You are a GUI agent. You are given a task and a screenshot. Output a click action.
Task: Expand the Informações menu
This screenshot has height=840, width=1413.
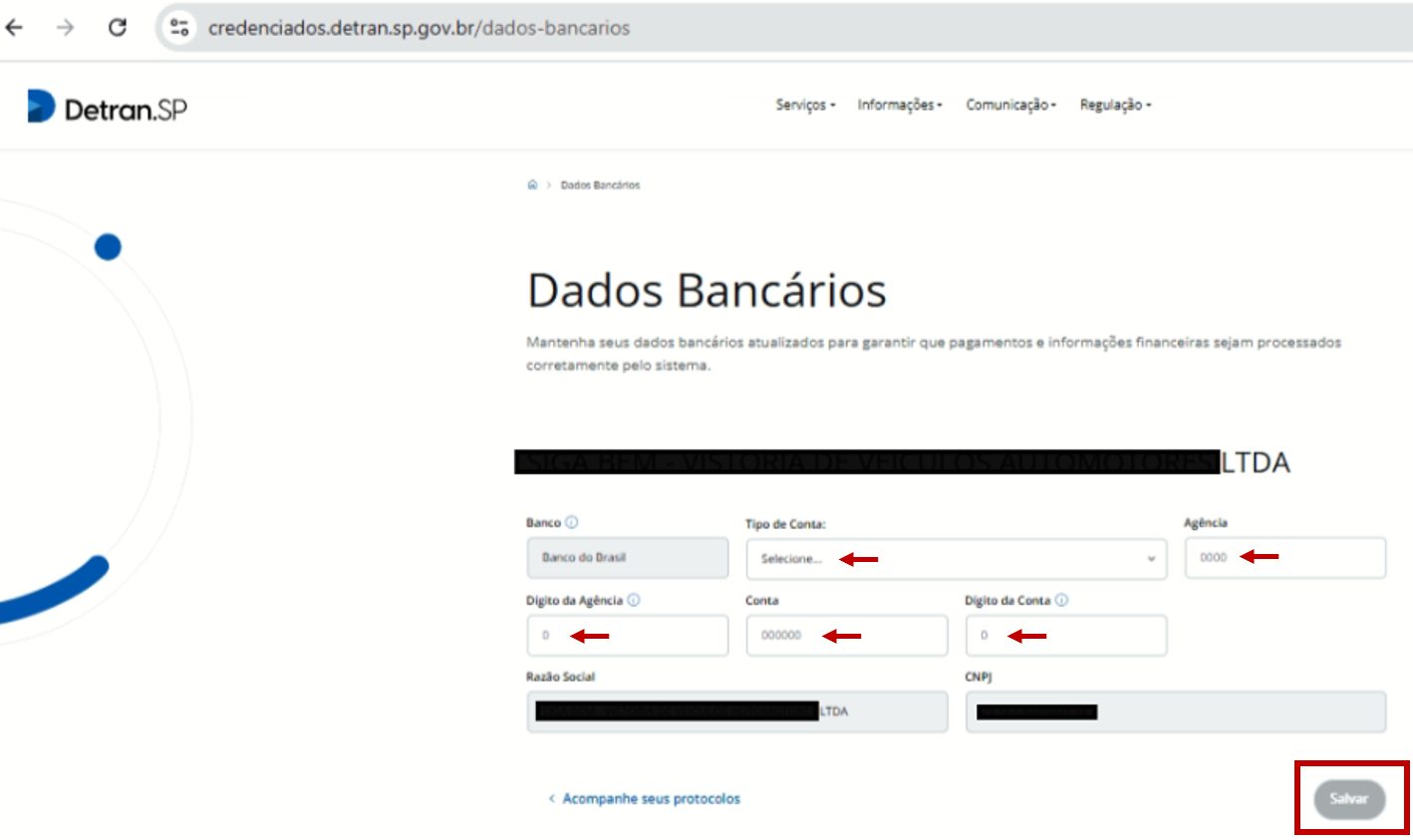900,105
